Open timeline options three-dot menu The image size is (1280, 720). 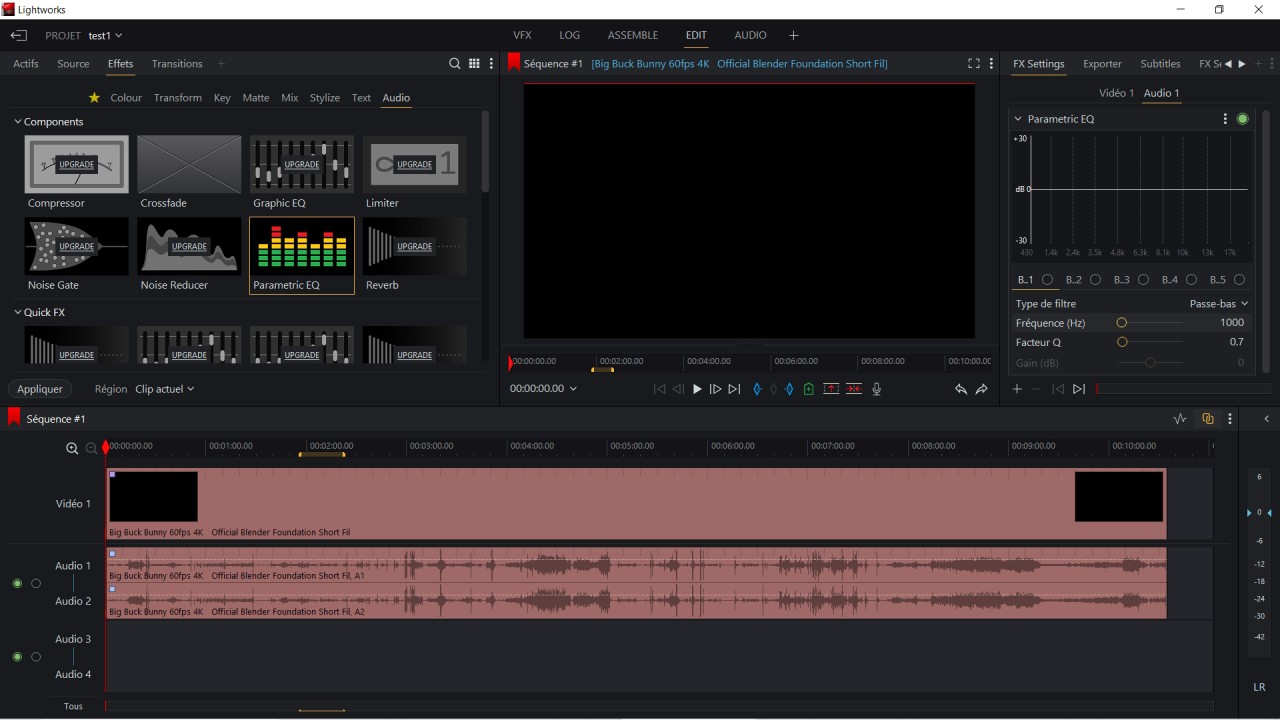1230,419
